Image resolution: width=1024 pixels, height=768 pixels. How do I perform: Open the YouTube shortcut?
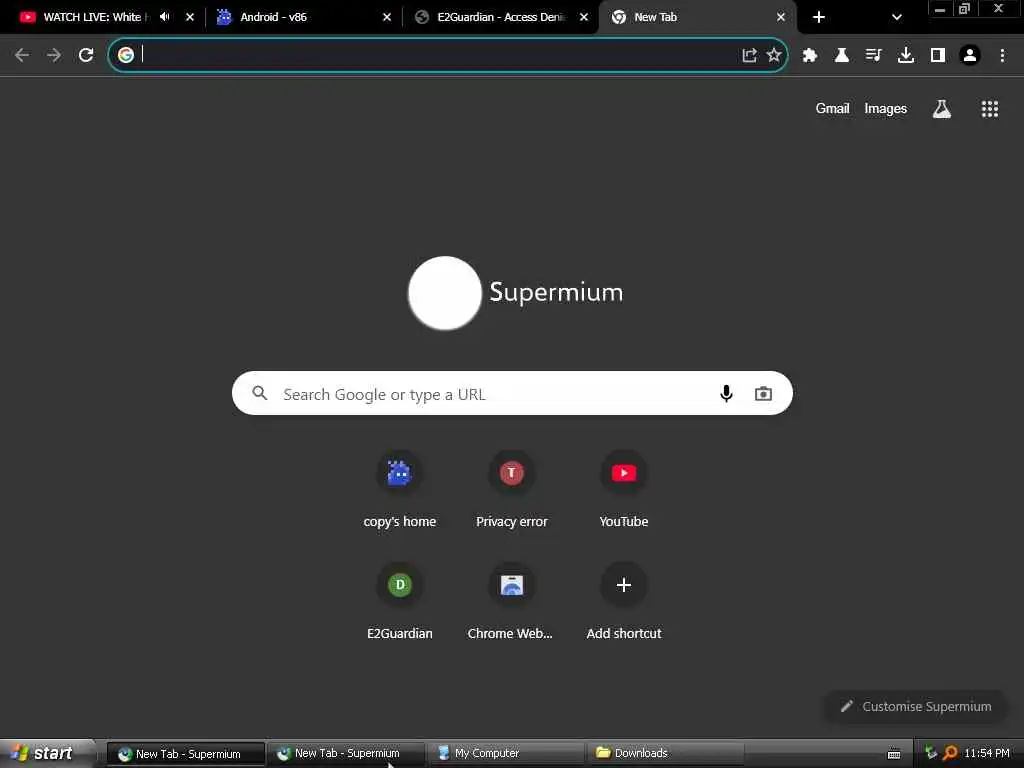coord(624,490)
